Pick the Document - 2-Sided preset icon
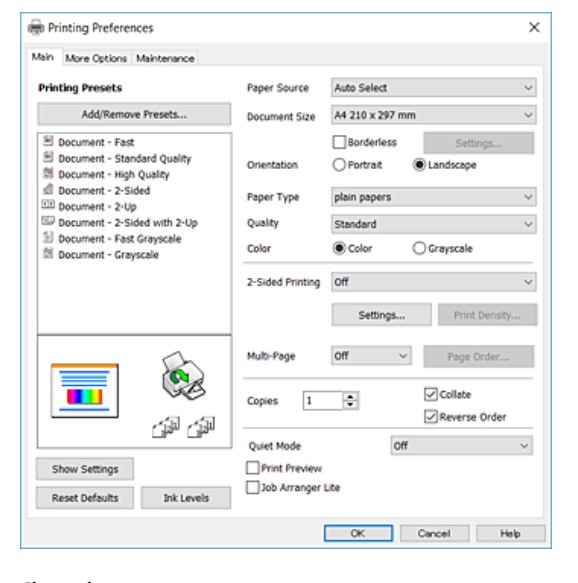The width and height of the screenshot is (578, 583). coord(48,189)
